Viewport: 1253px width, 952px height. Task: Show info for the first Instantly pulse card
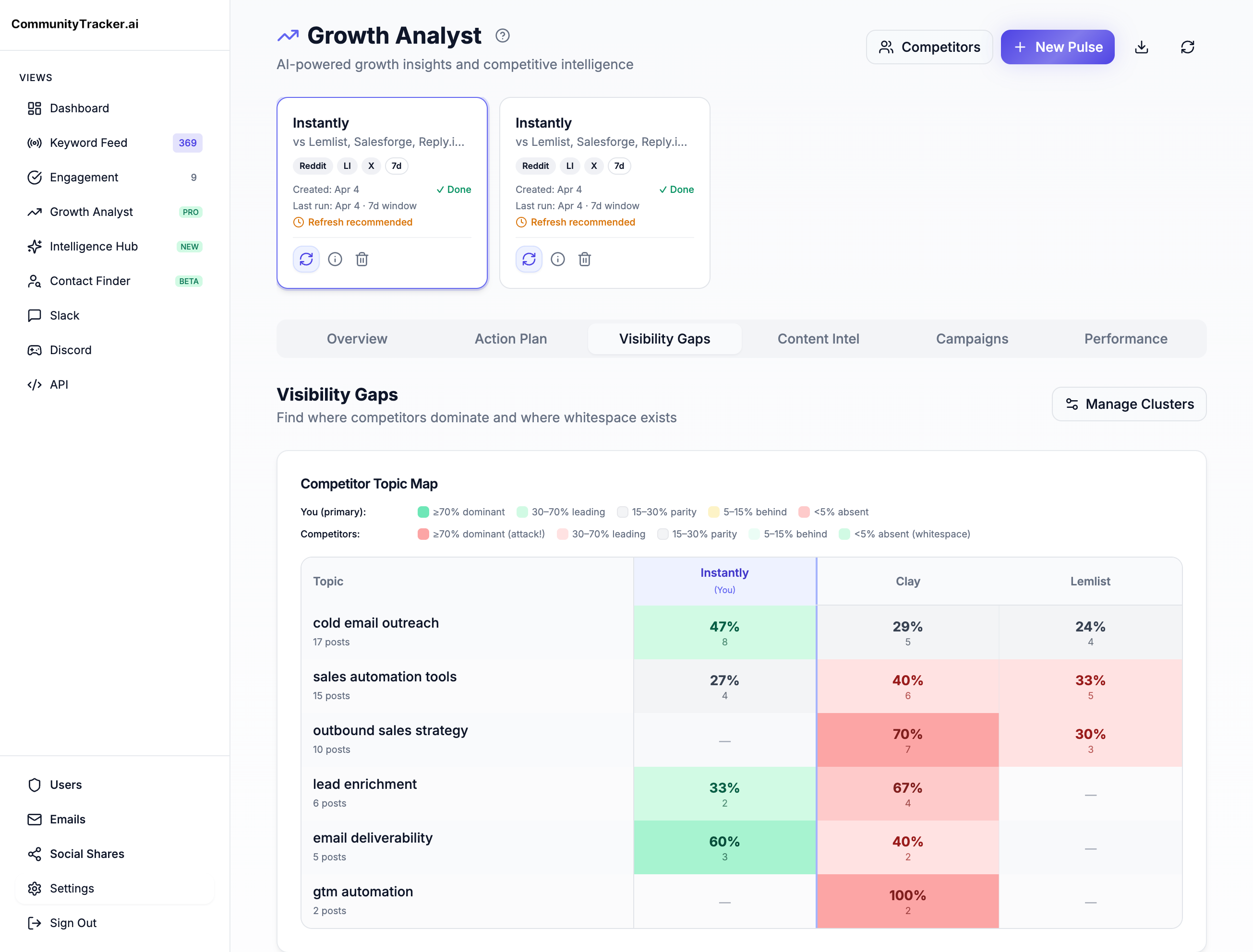point(335,259)
